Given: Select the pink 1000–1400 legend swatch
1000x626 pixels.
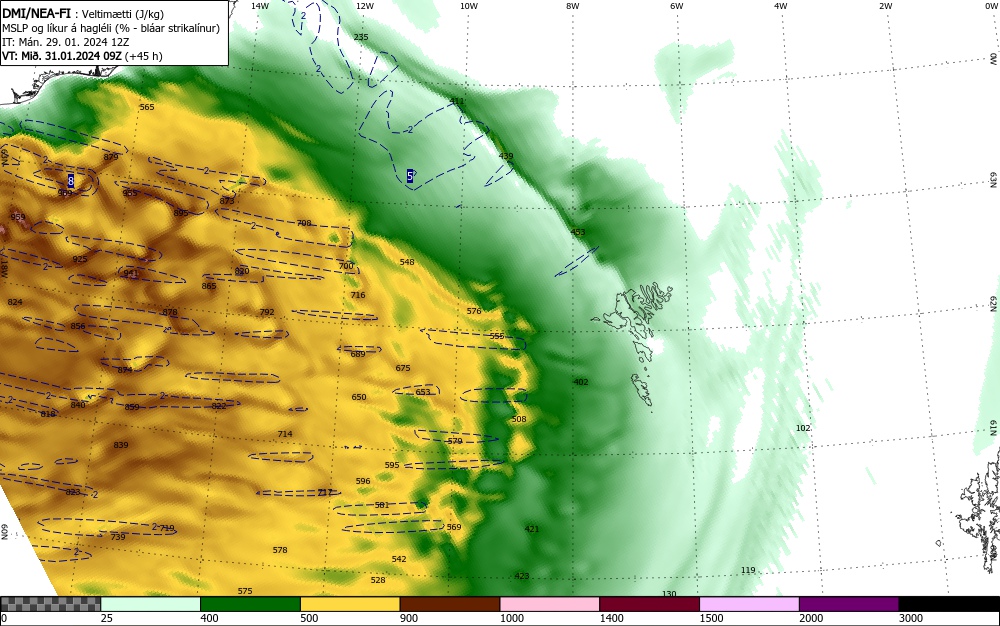Looking at the screenshot, I should click(550, 604).
